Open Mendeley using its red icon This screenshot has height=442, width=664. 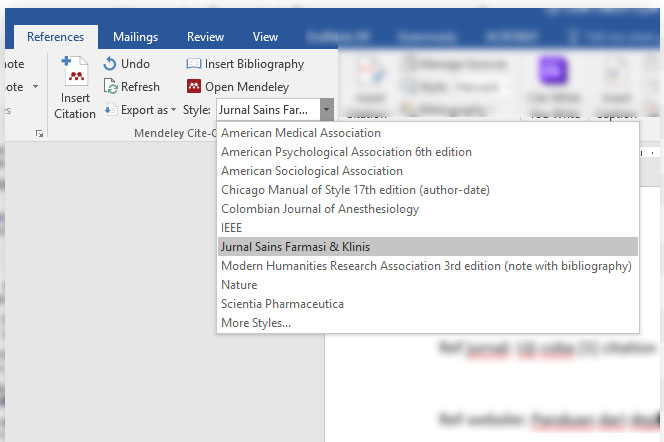tap(194, 87)
